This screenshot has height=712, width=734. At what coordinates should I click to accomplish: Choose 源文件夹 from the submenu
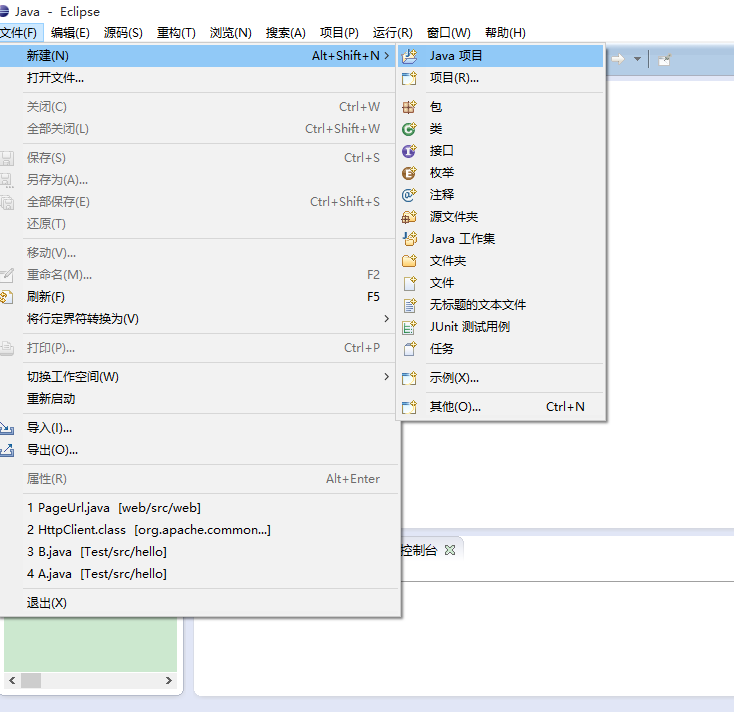point(501,217)
